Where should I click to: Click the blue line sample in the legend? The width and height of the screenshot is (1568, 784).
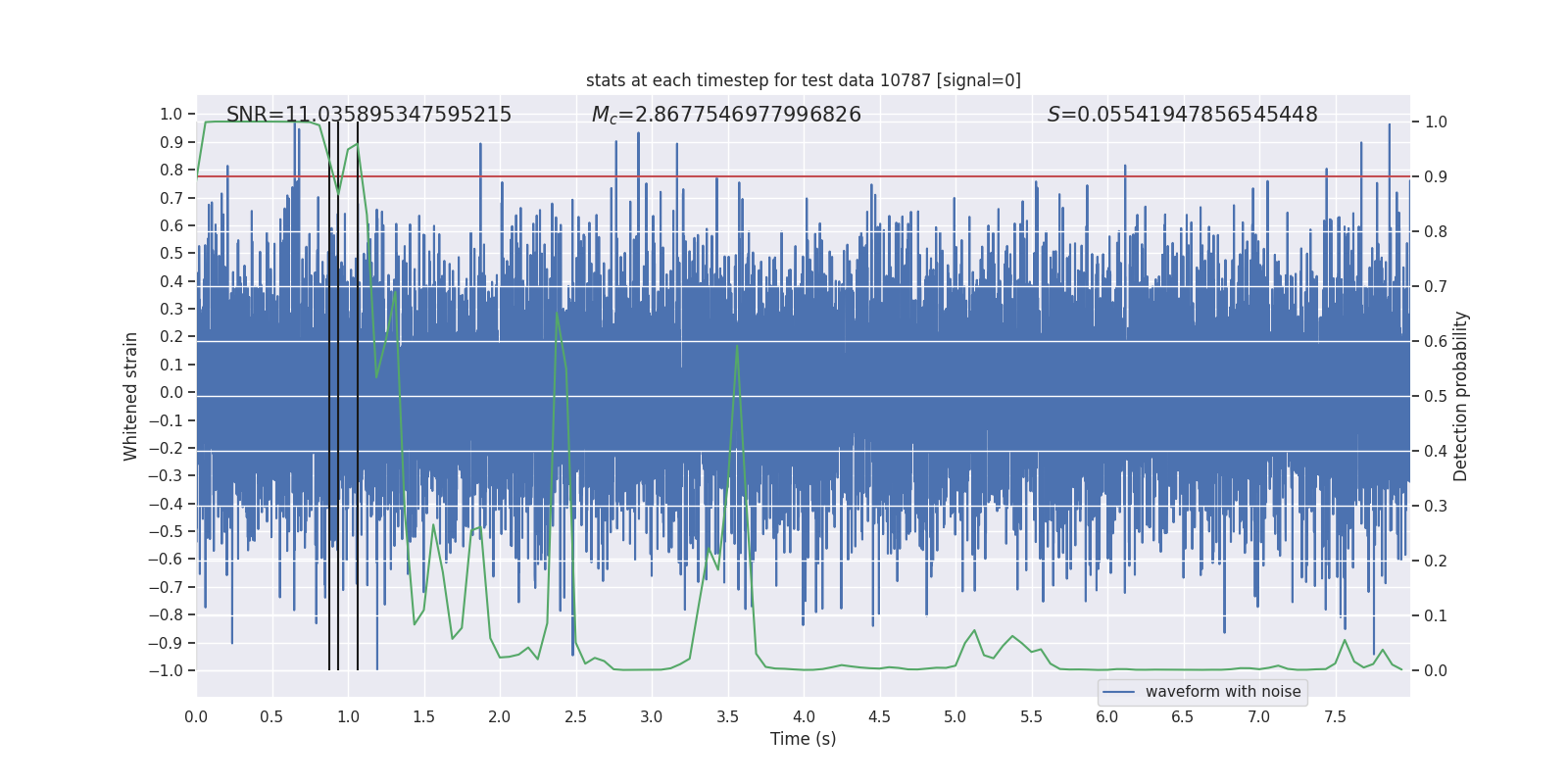pos(1118,692)
